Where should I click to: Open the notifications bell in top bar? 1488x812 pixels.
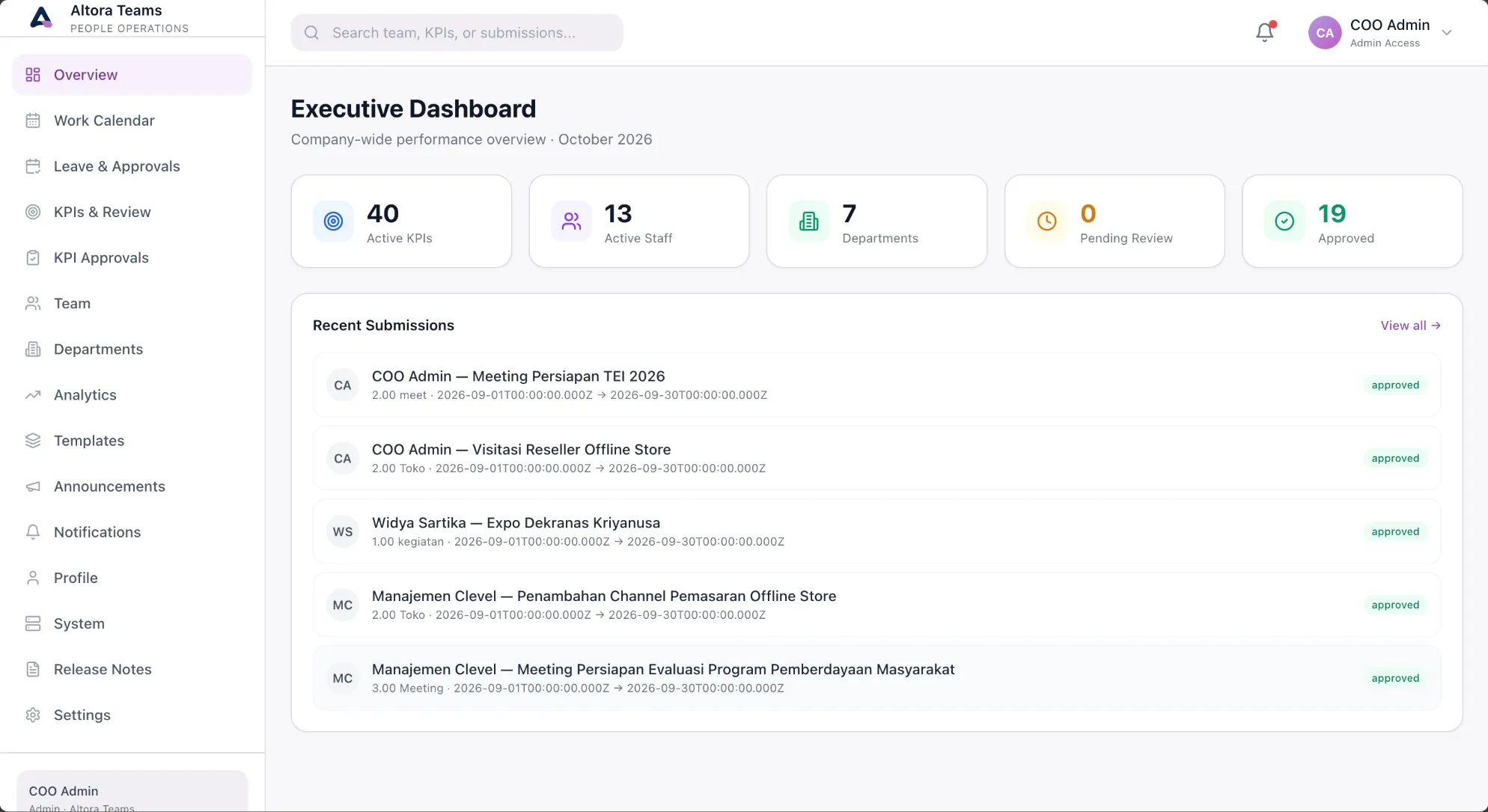[1265, 32]
